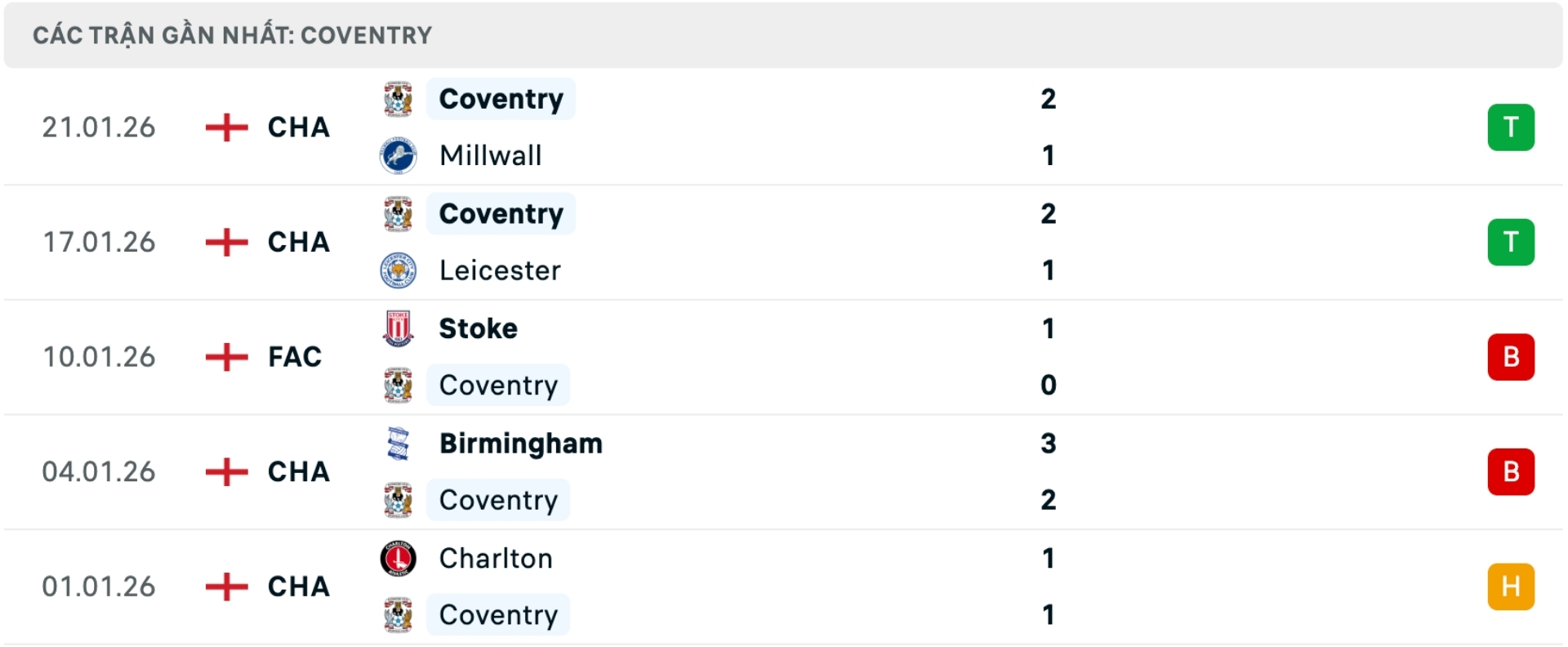The width and height of the screenshot is (1568, 647).
Task: Select the Charlton Athletic club logo
Action: [399, 559]
